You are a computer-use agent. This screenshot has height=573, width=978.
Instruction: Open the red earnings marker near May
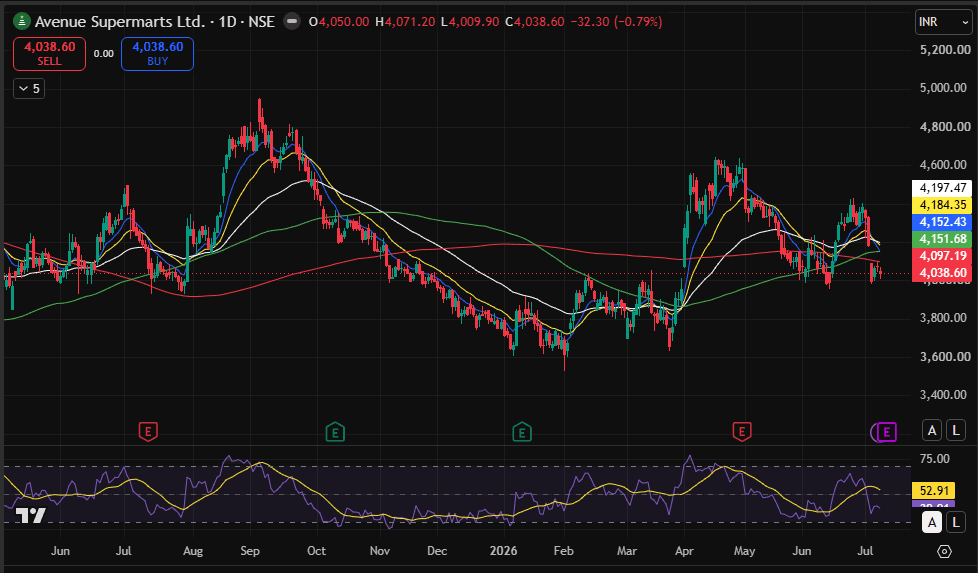pyautogui.click(x=742, y=431)
